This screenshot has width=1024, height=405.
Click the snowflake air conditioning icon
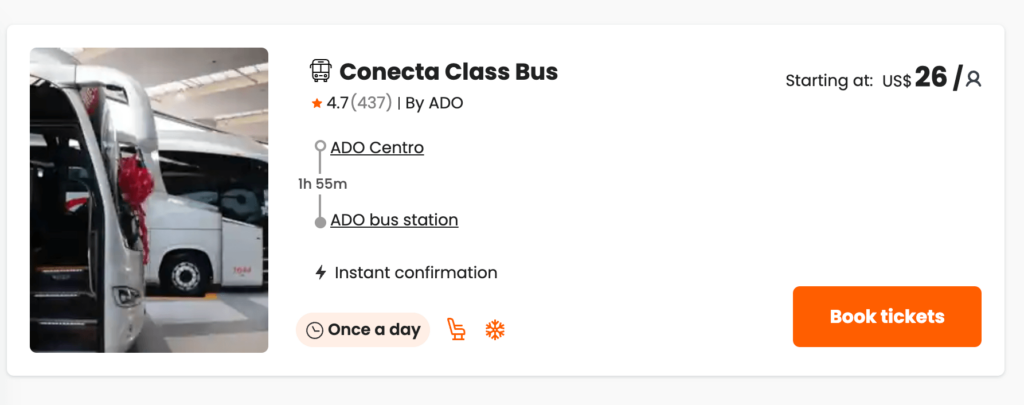click(x=495, y=329)
